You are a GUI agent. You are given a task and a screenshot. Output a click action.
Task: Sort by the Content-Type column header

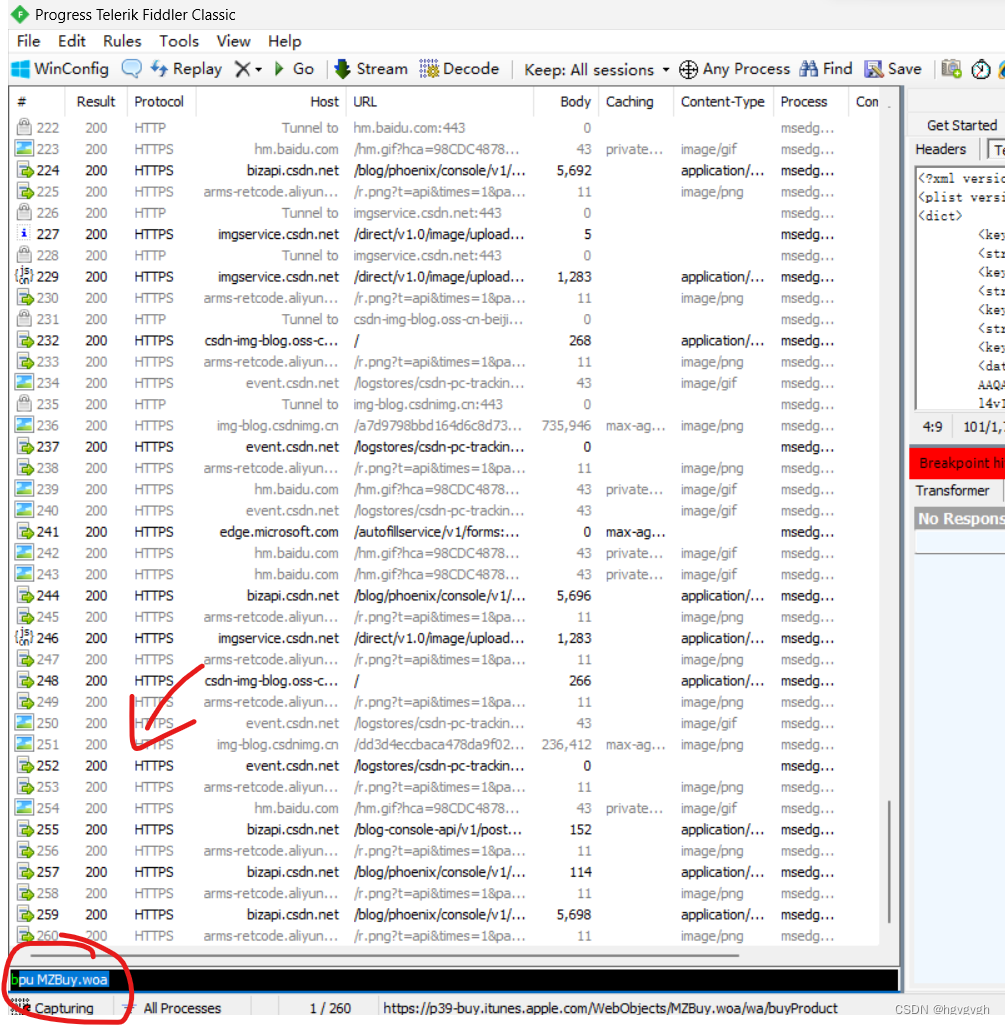pyautogui.click(x=722, y=102)
